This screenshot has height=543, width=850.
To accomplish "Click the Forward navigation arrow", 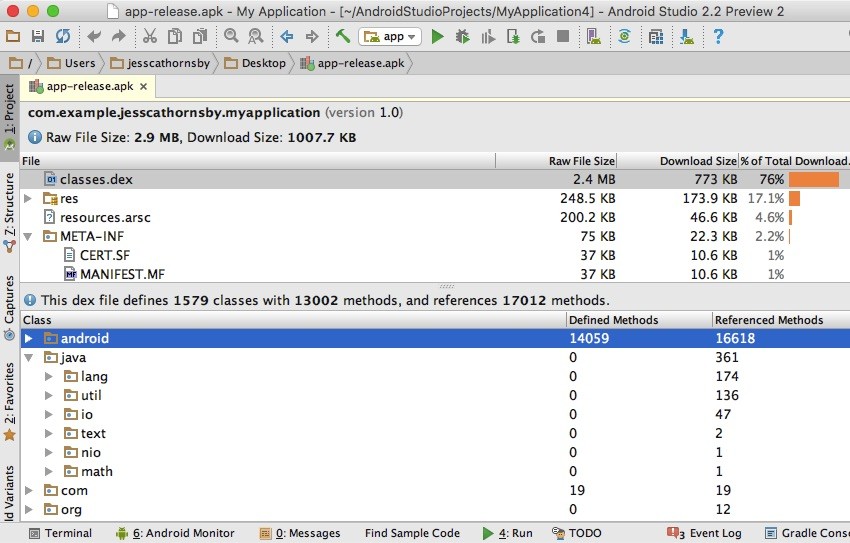I will click(x=312, y=36).
